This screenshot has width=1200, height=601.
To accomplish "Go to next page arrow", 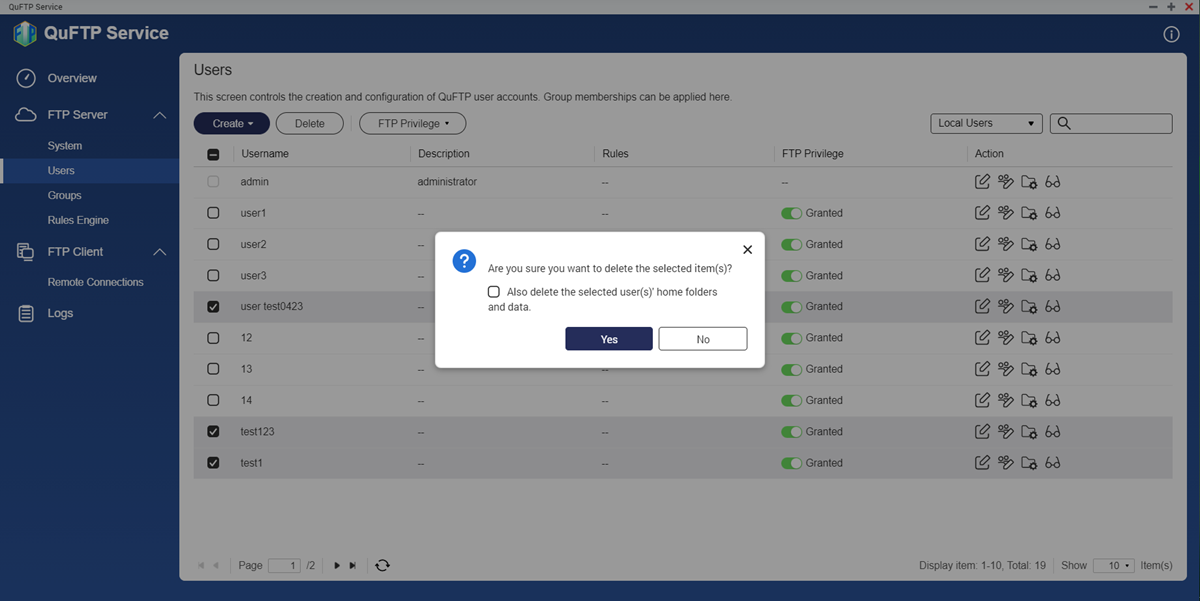I will coord(337,565).
